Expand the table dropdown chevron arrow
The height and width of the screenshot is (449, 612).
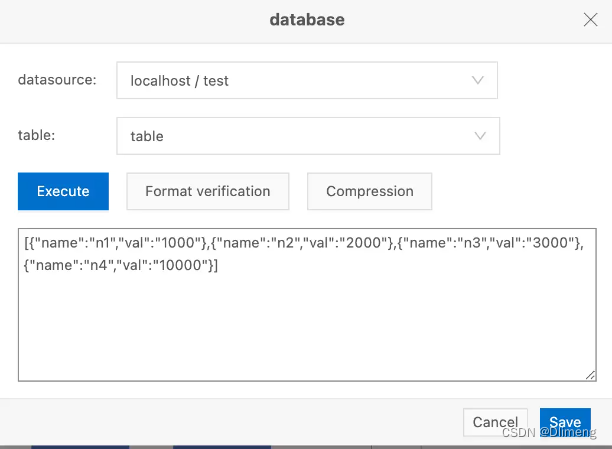pyautogui.click(x=480, y=135)
